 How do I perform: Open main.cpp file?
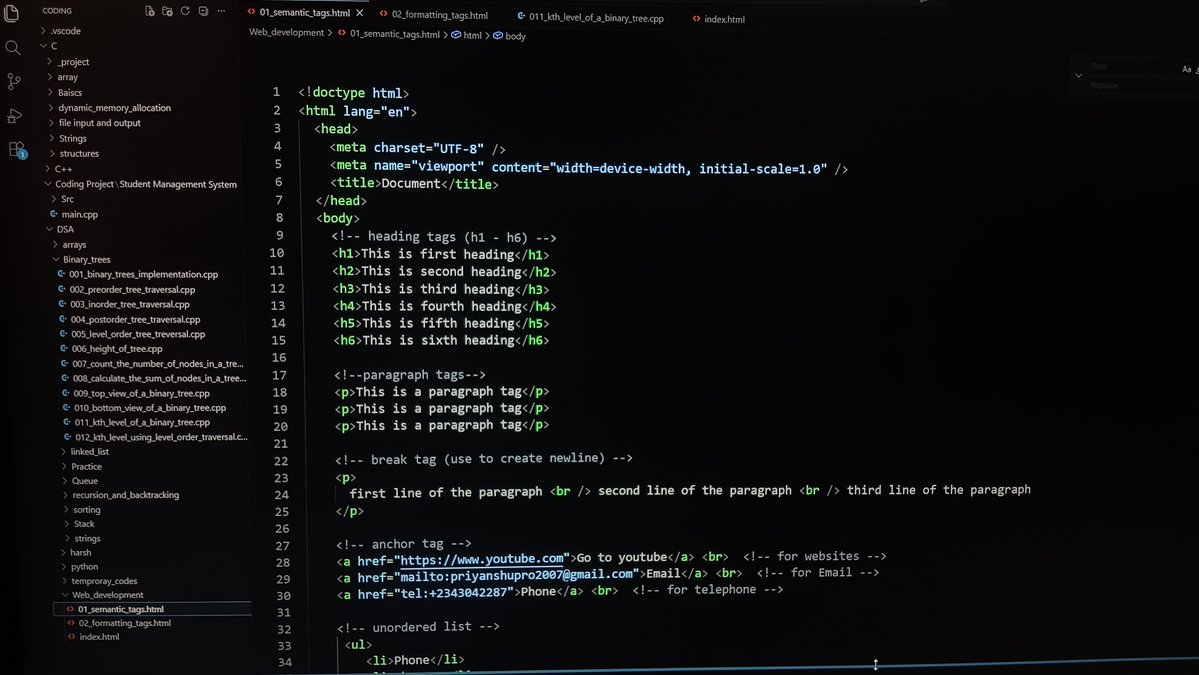[73, 214]
